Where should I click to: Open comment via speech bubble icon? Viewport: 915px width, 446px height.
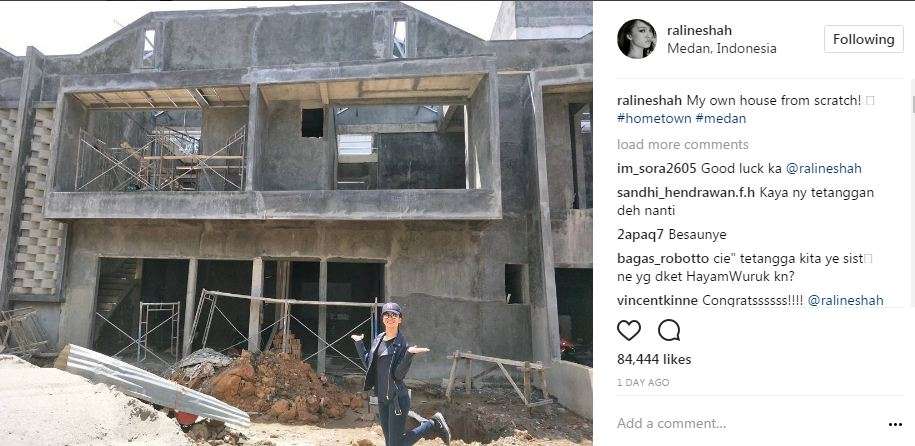click(669, 330)
